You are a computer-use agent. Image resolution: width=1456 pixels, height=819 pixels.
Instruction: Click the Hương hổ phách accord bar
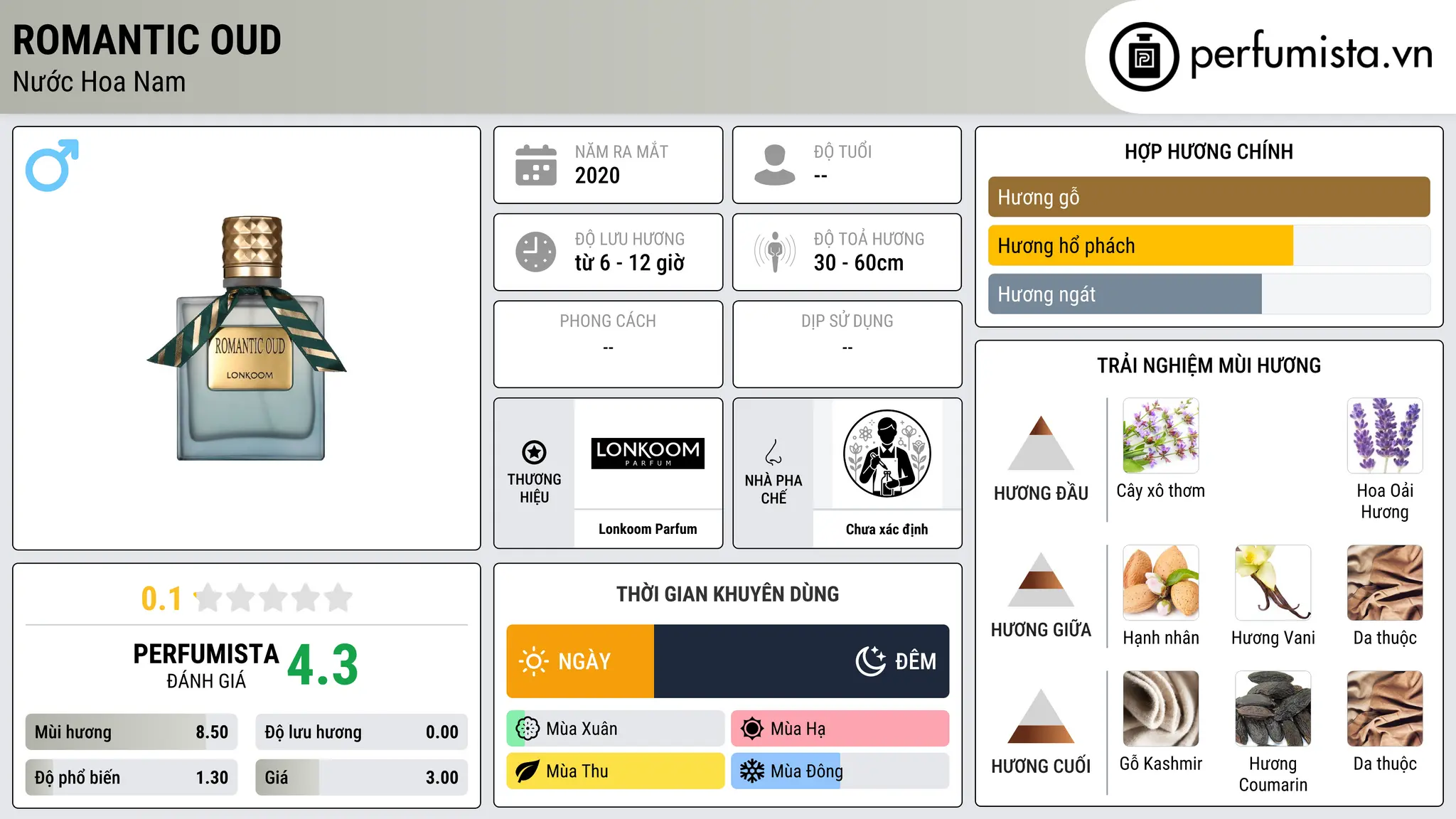tap(1209, 245)
